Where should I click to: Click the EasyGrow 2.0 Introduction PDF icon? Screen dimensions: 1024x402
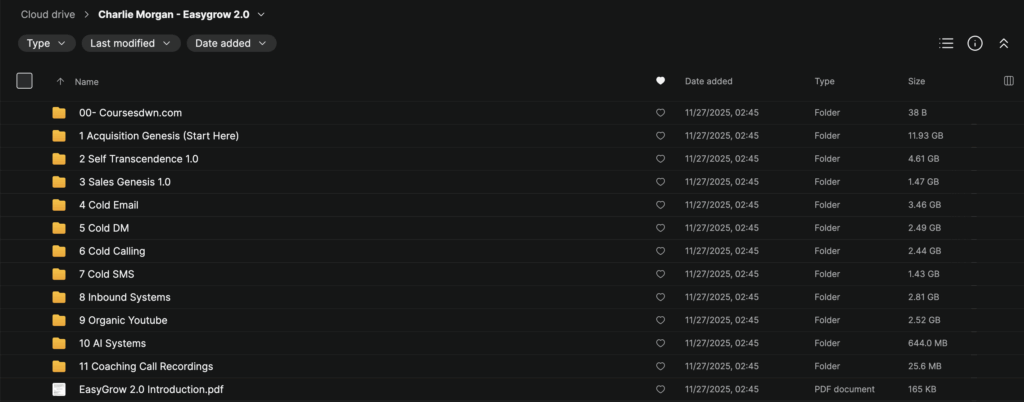pyautogui.click(x=59, y=389)
